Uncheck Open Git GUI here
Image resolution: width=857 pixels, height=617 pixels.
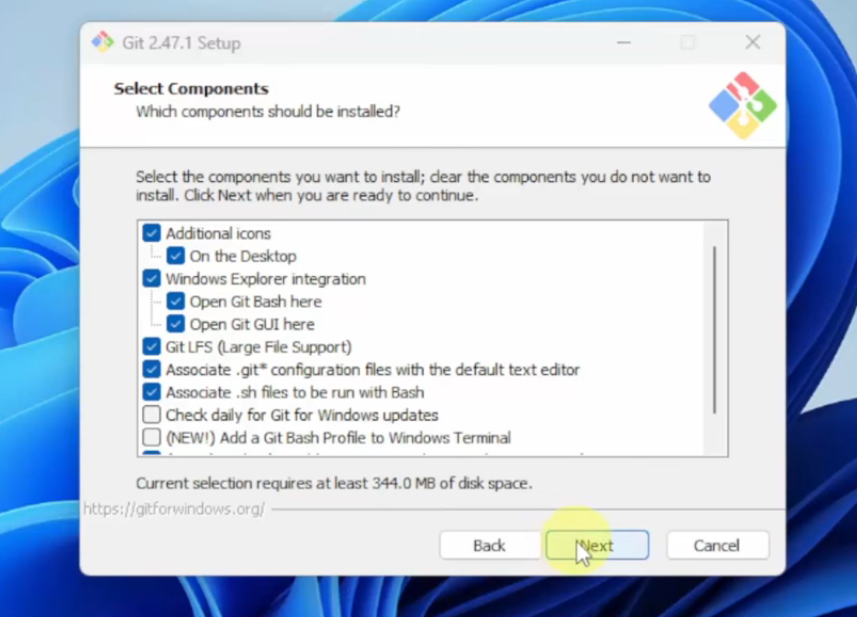coord(175,324)
